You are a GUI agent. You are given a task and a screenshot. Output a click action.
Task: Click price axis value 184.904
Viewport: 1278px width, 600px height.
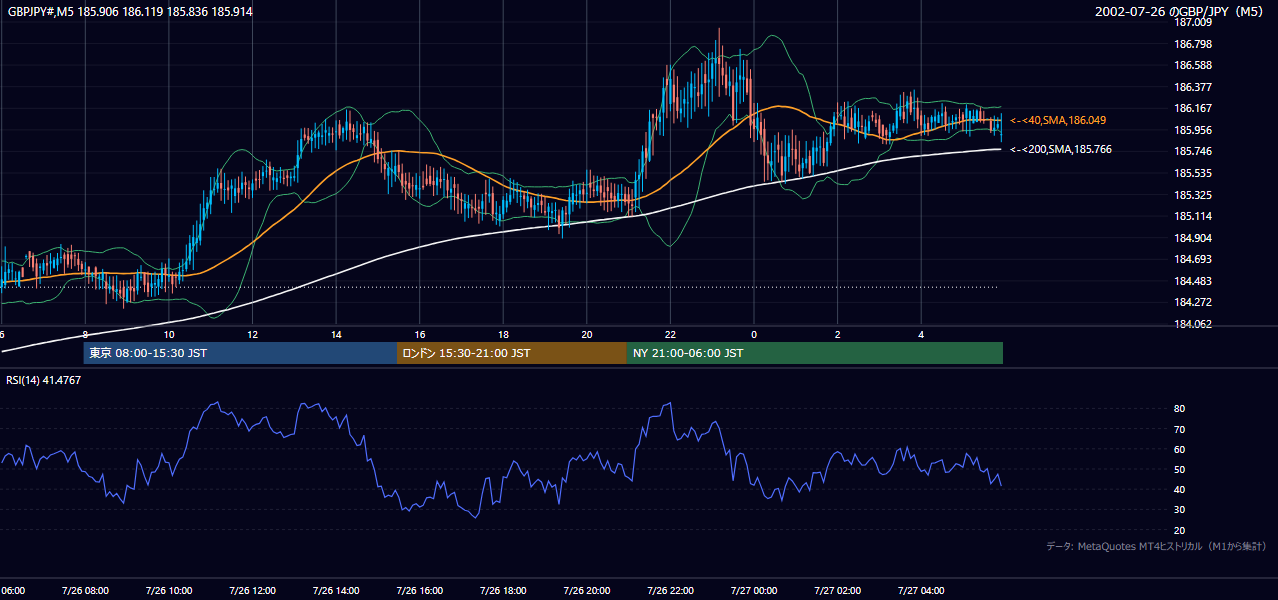tap(1194, 238)
